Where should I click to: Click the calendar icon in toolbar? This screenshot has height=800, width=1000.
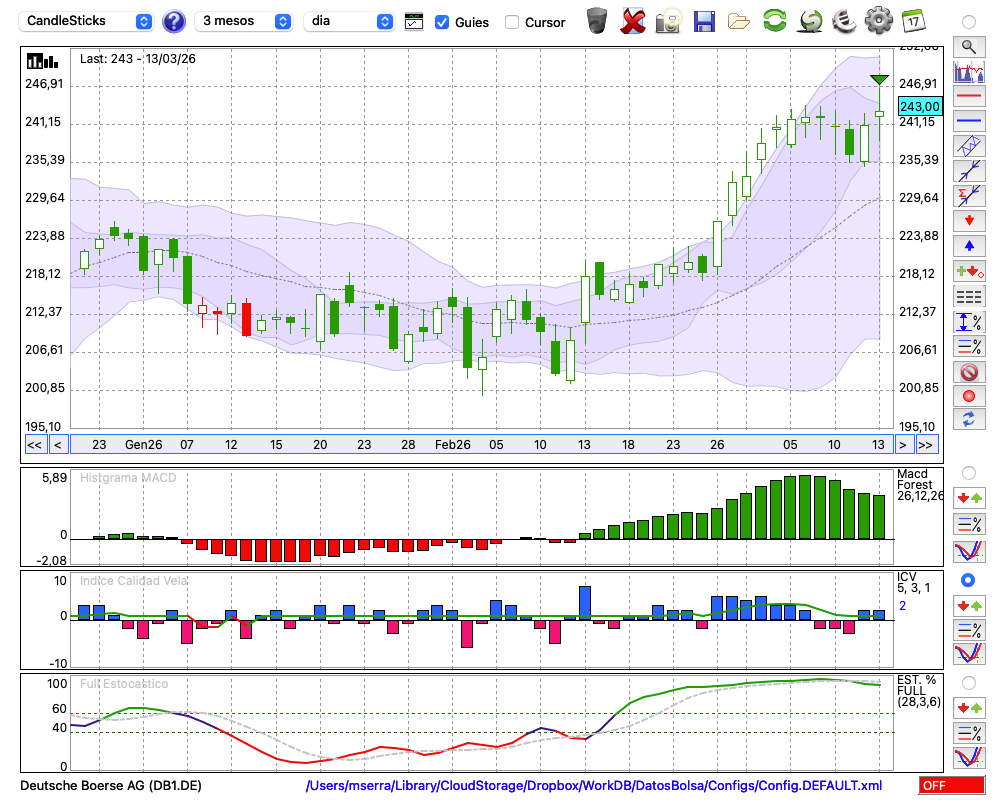[x=913, y=21]
